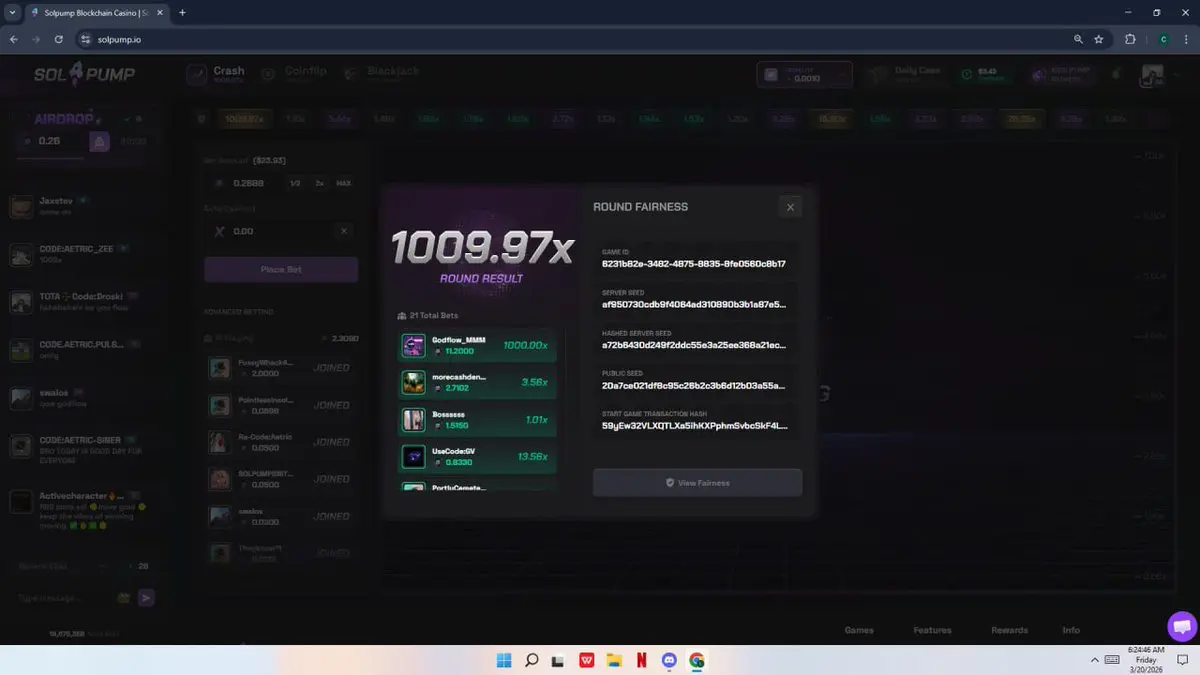Open the Info footer link

1071,630
